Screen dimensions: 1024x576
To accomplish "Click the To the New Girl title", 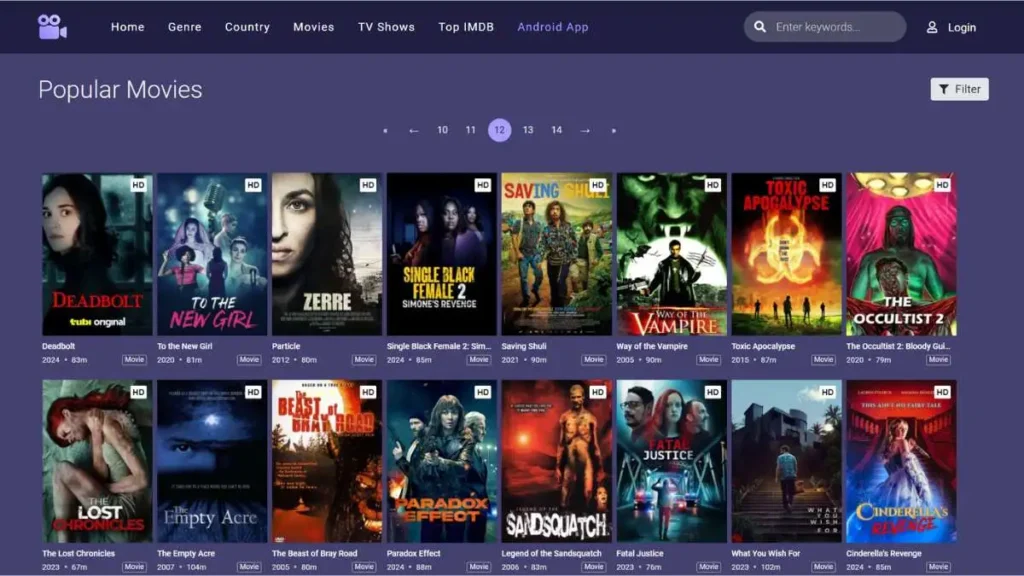I will [x=184, y=346].
